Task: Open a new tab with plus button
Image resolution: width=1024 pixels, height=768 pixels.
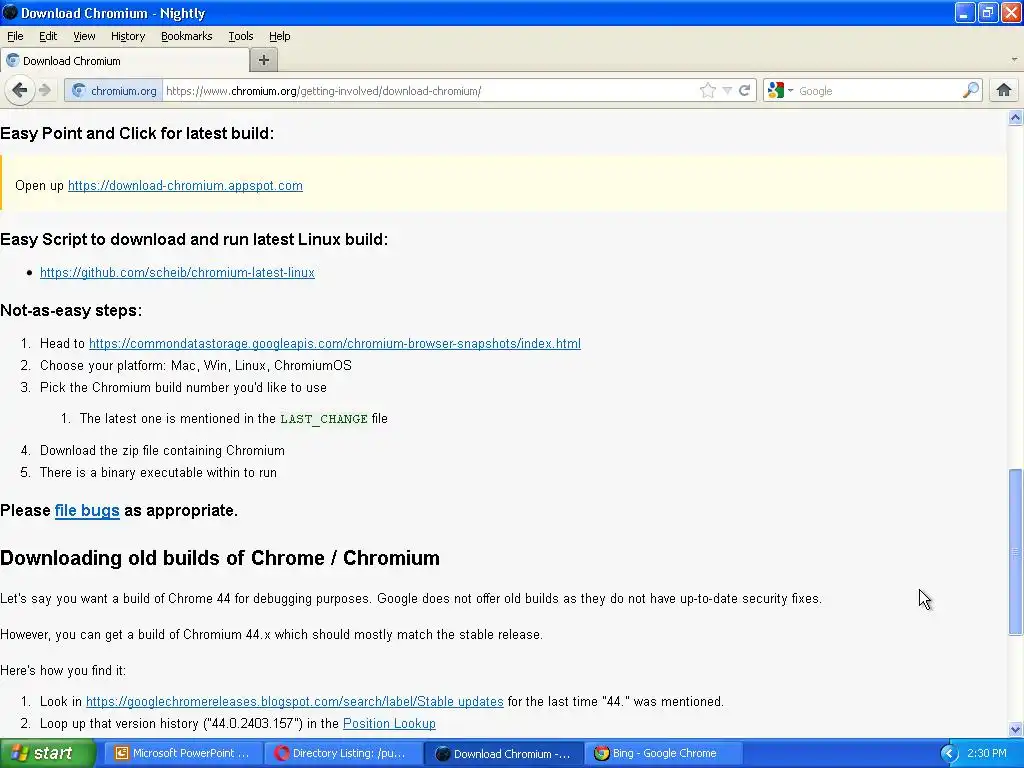Action: [264, 60]
